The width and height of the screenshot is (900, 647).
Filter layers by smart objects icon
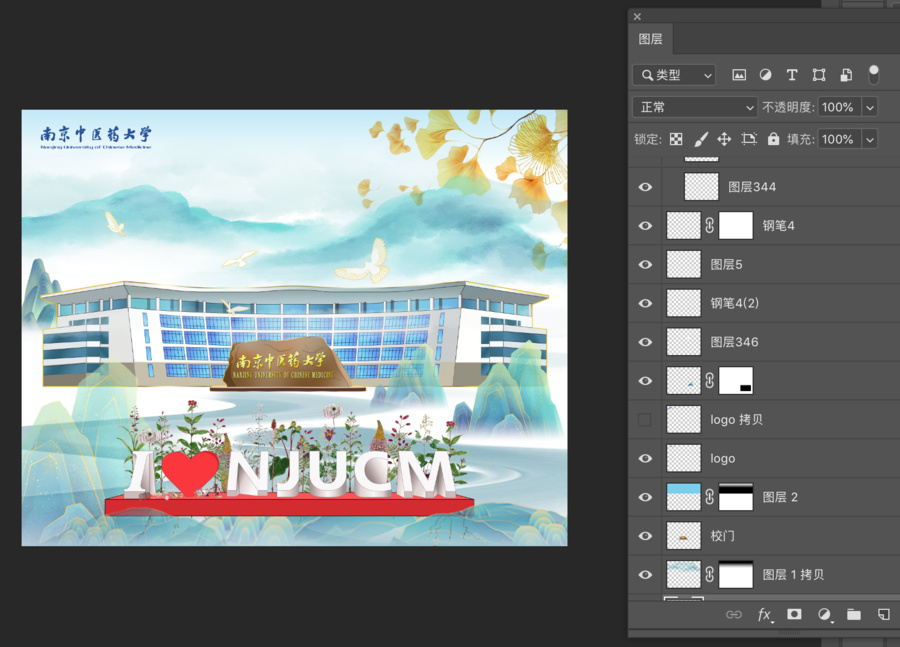(x=846, y=75)
